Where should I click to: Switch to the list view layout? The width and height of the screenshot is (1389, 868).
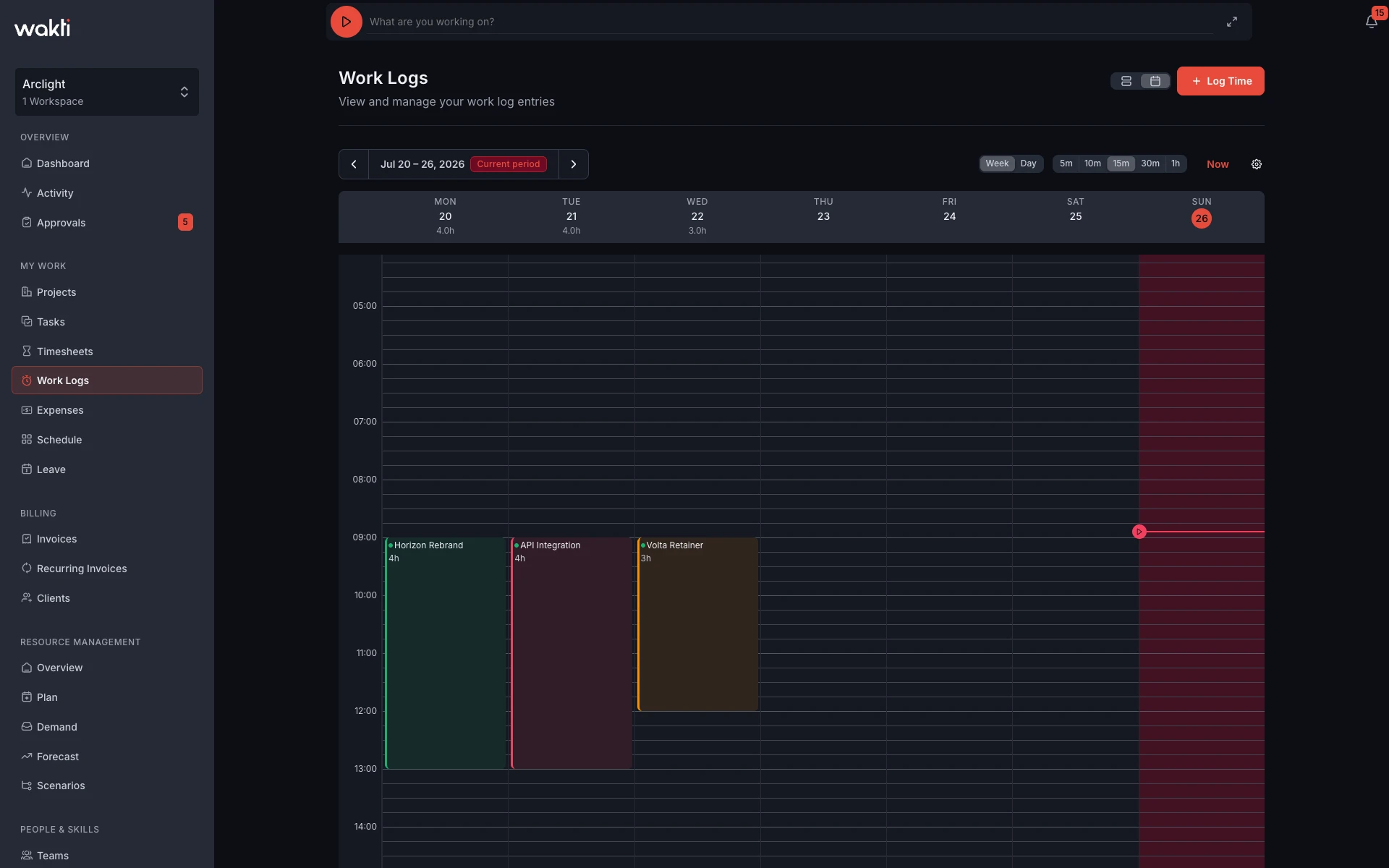[1126, 81]
